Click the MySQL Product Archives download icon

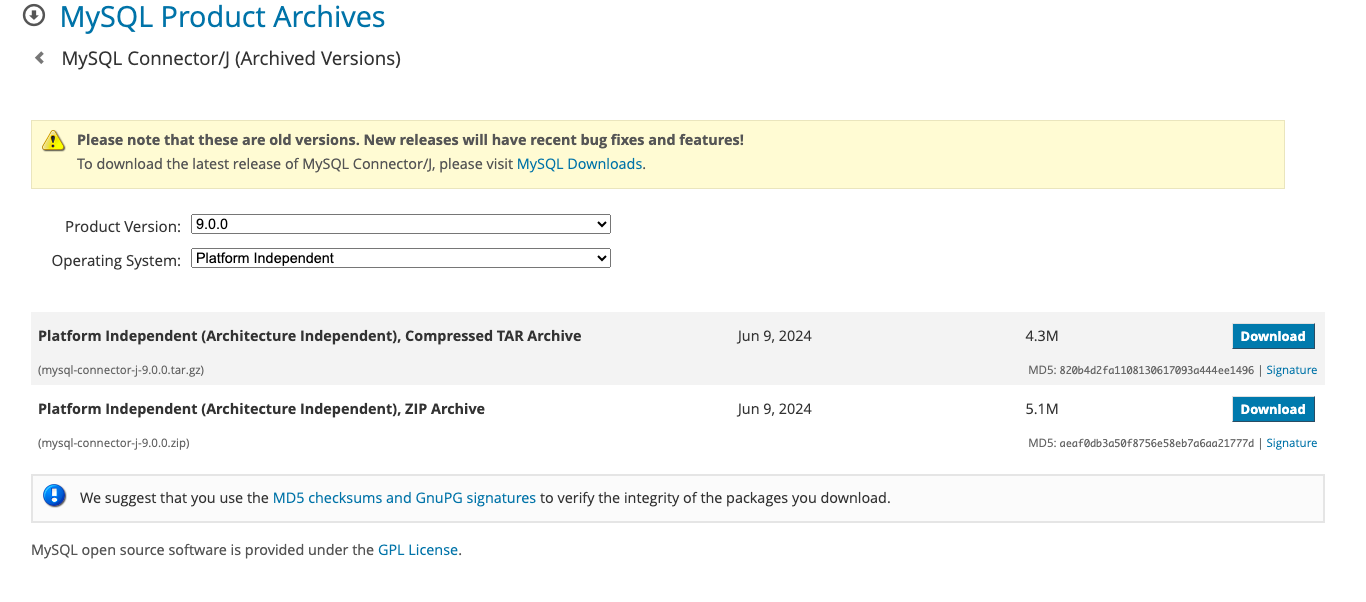point(34,16)
